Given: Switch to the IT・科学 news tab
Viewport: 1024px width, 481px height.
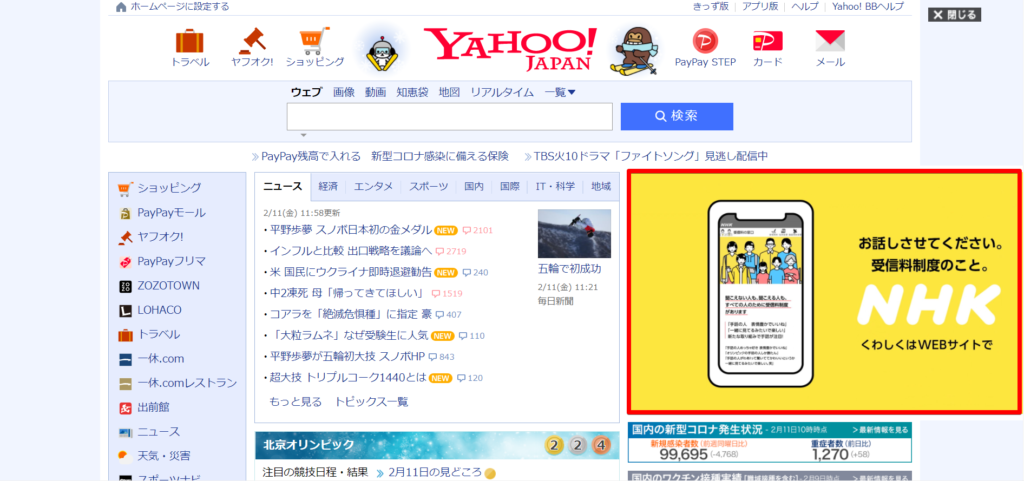Looking at the screenshot, I should [x=556, y=187].
